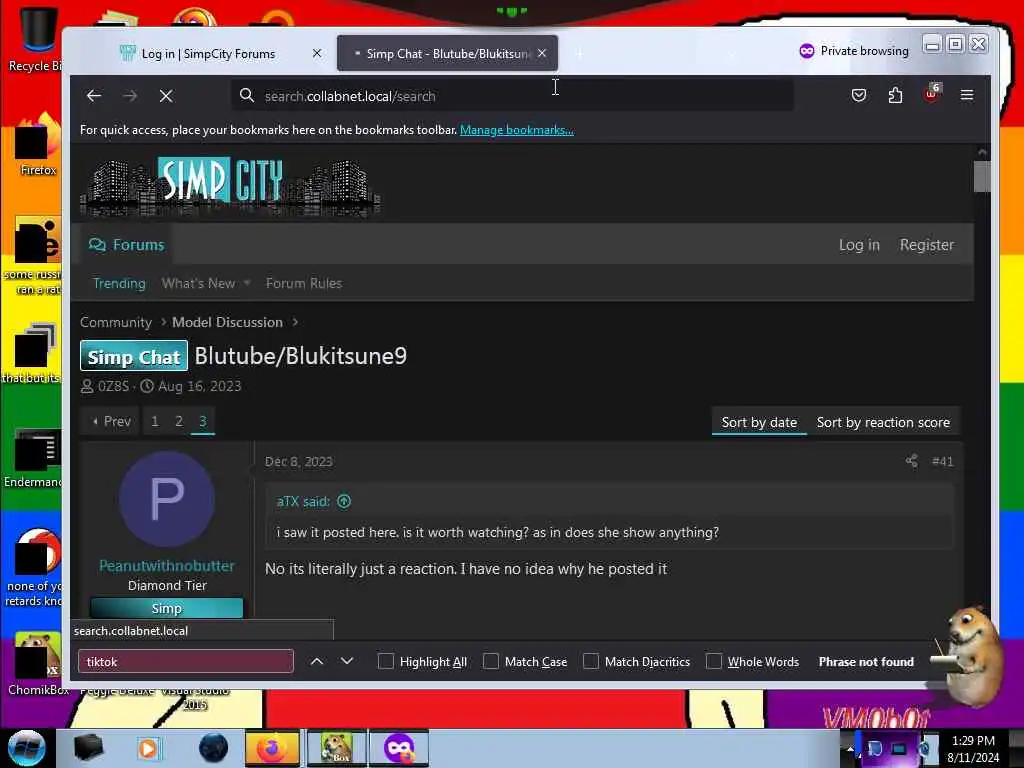Image resolution: width=1024 pixels, height=768 pixels.
Task: Stop page loading with the X button
Action: [166, 96]
